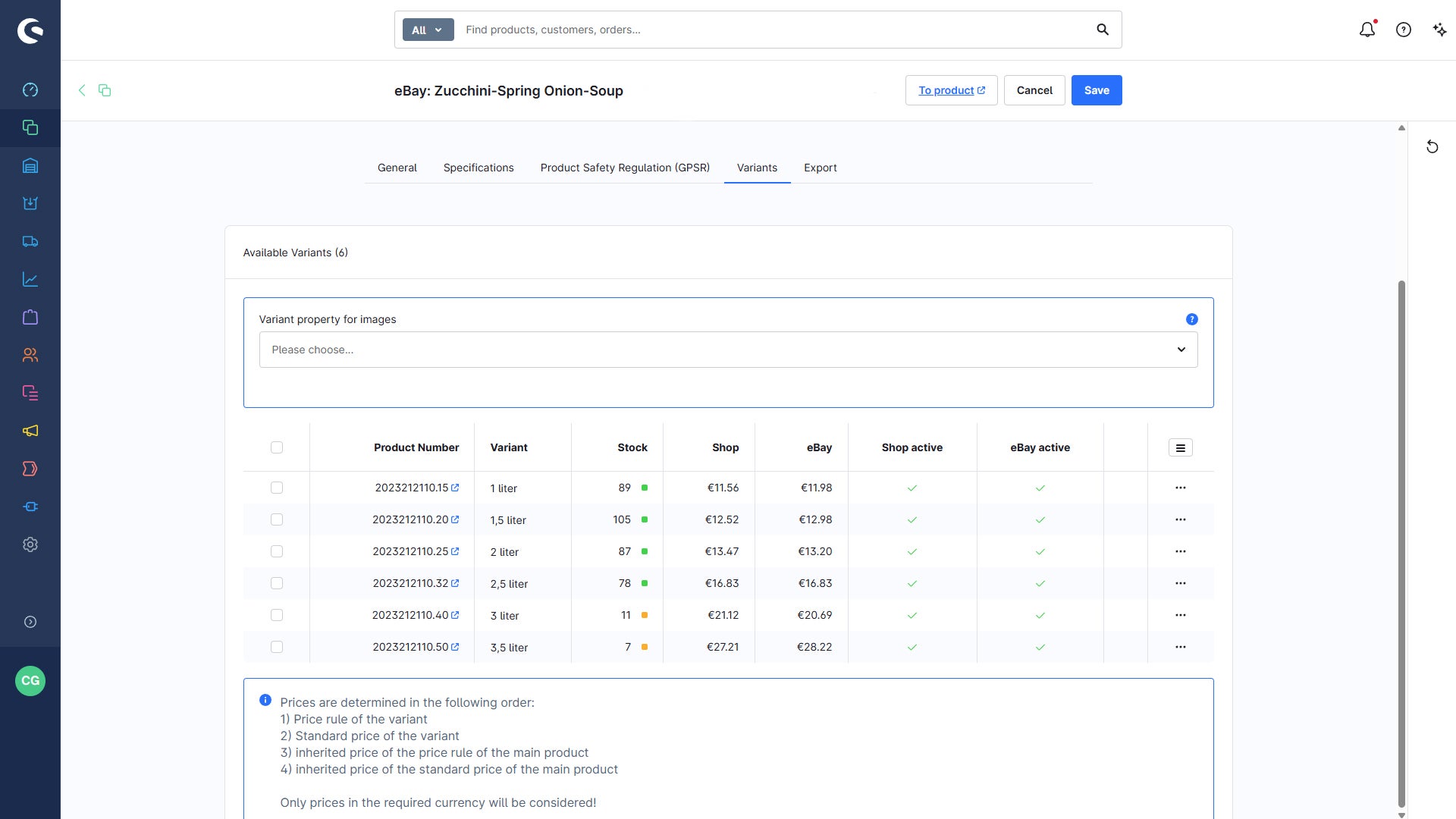Open the All search scope dropdown
Viewport: 1456px width, 819px height.
(428, 30)
